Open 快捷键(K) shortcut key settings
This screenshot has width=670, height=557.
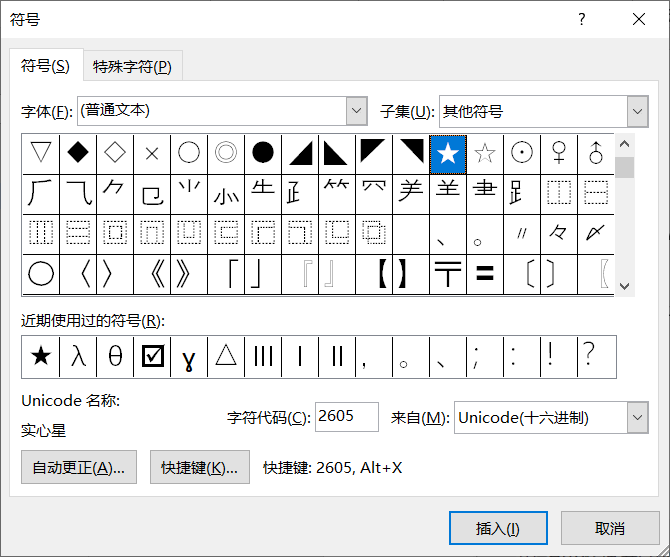[x=200, y=467]
